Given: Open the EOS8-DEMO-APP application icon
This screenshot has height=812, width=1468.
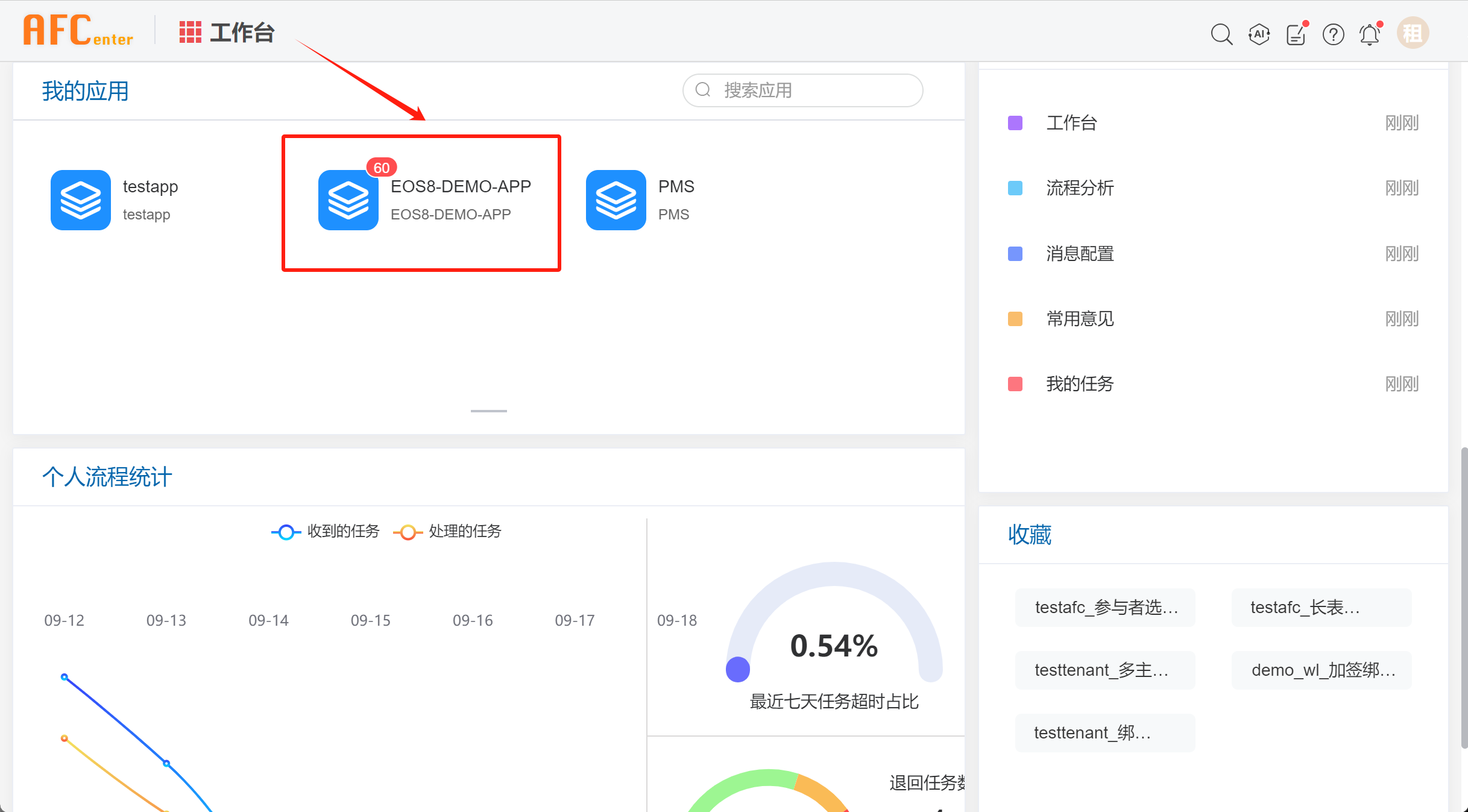Looking at the screenshot, I should [x=348, y=200].
